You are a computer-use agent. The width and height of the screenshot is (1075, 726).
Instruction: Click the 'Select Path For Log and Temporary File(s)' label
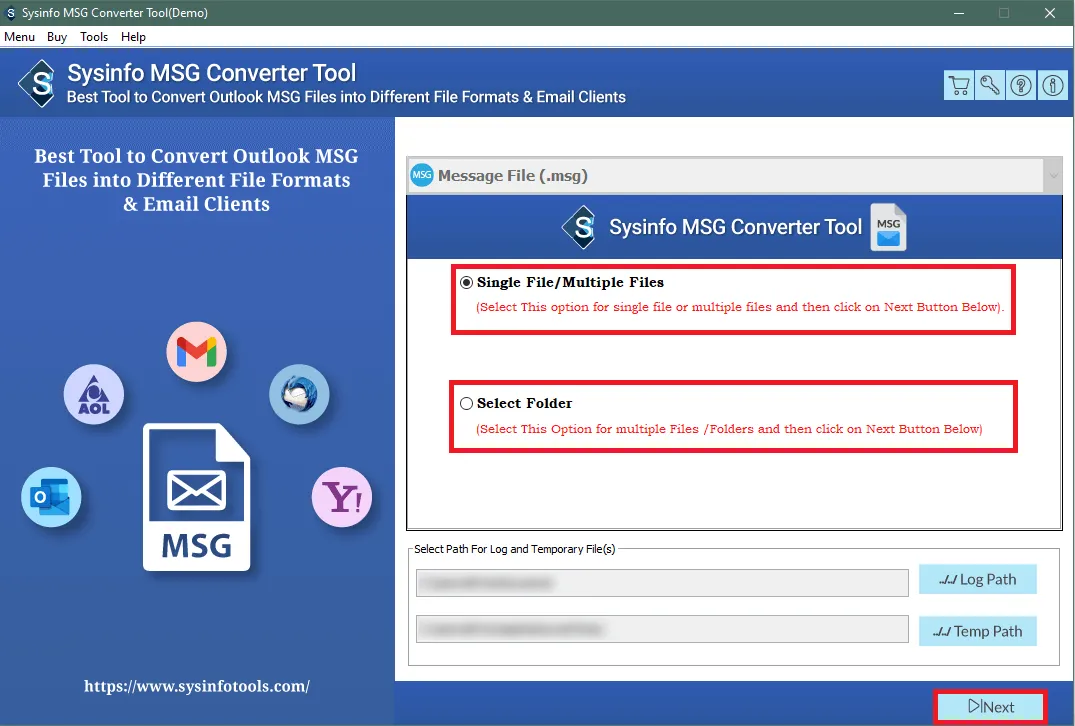click(515, 549)
